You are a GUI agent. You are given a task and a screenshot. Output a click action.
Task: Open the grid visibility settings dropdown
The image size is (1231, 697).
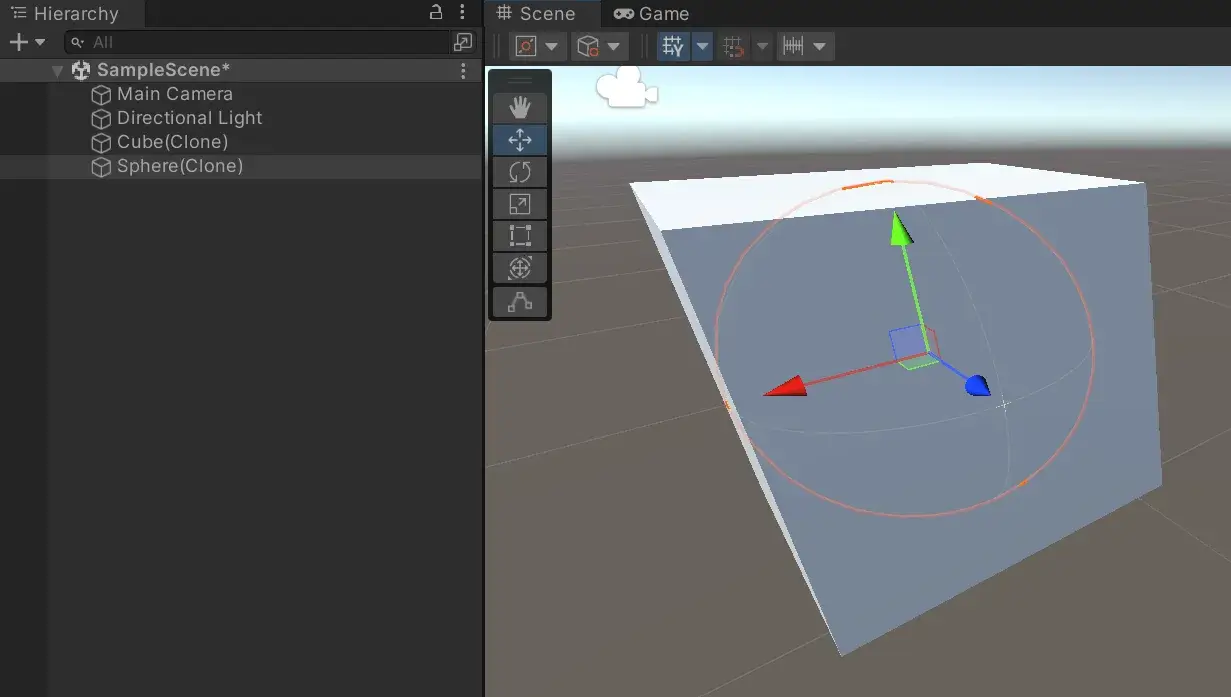click(x=702, y=46)
